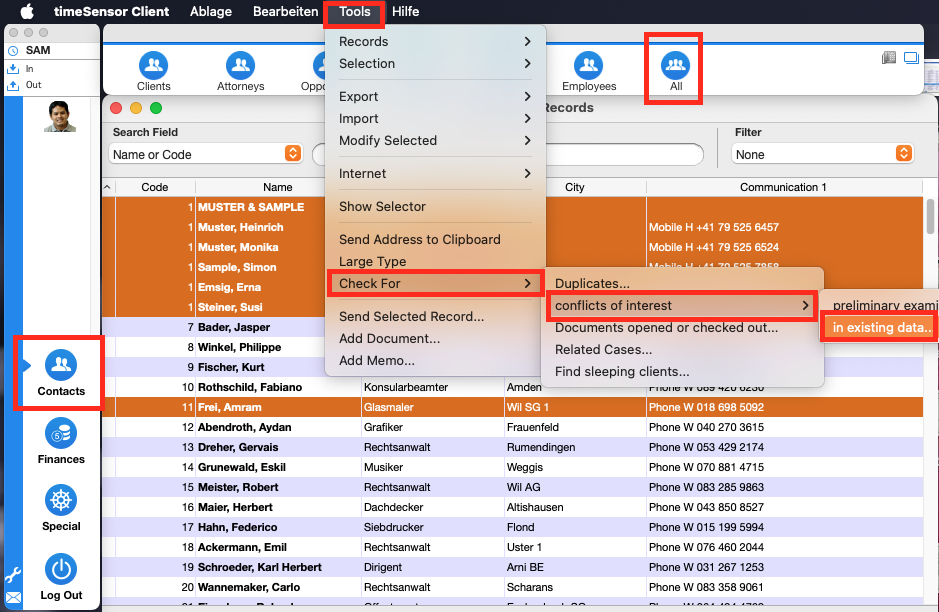939x612 pixels.
Task: Select row Wannemaker, Carlo
Action: pos(512,587)
